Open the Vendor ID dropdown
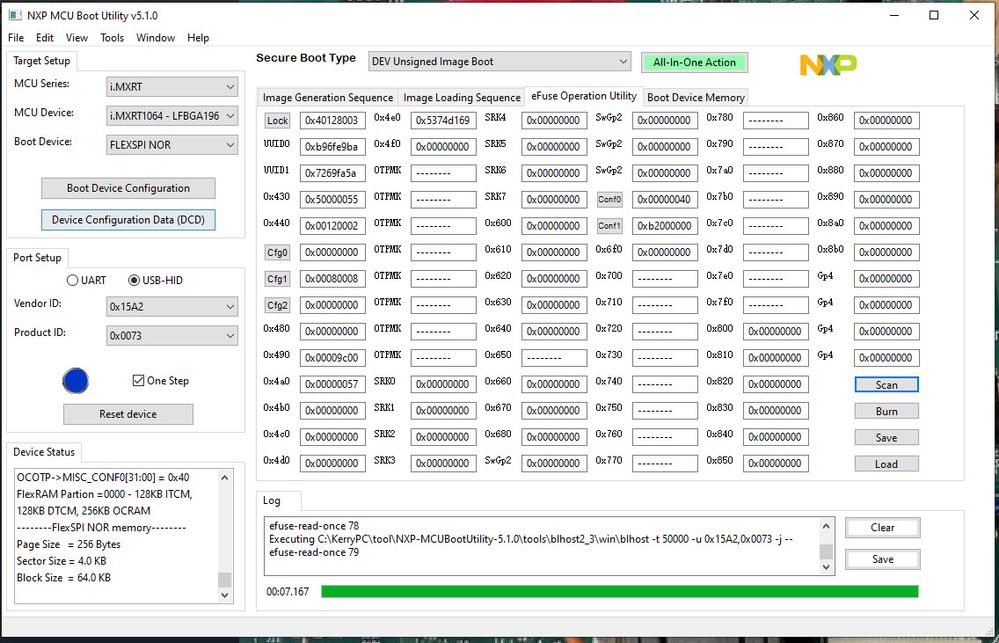This screenshot has height=643, width=999. [x=172, y=307]
